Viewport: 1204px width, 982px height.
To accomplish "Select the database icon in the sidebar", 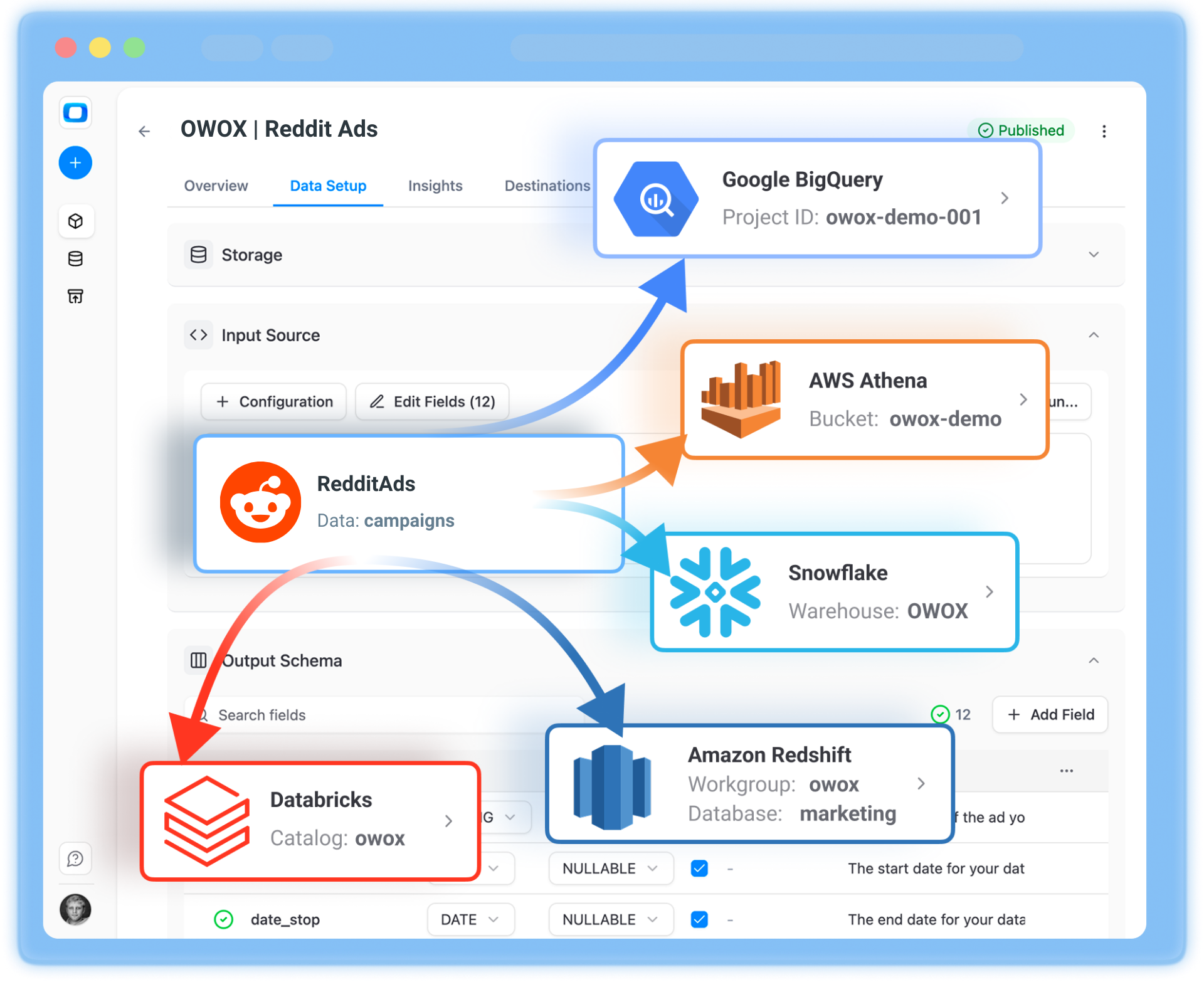I will [x=76, y=258].
